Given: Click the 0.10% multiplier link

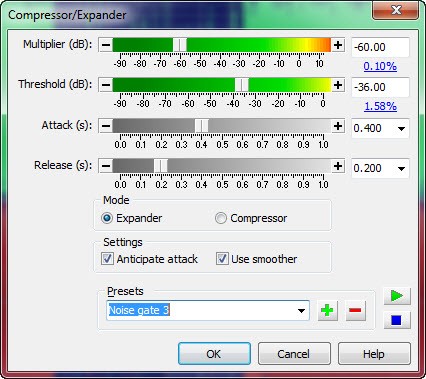Looking at the screenshot, I should (380, 66).
